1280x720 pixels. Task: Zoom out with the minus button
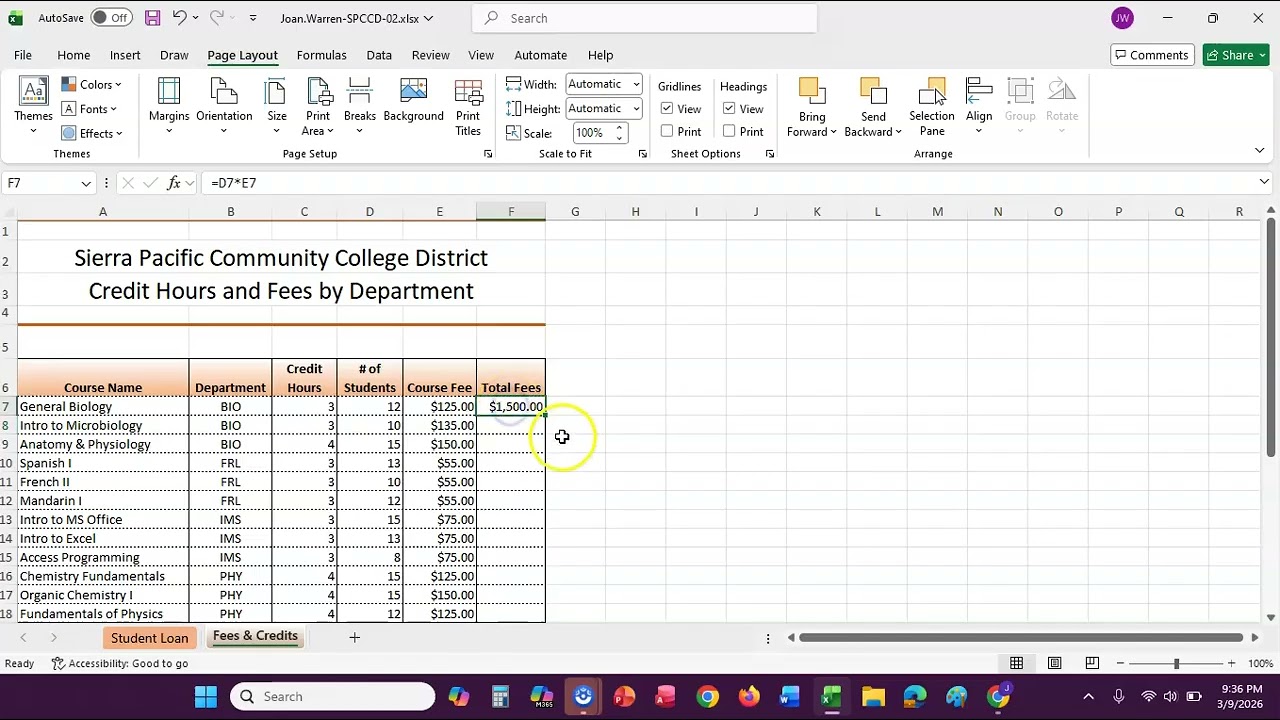pos(1121,663)
